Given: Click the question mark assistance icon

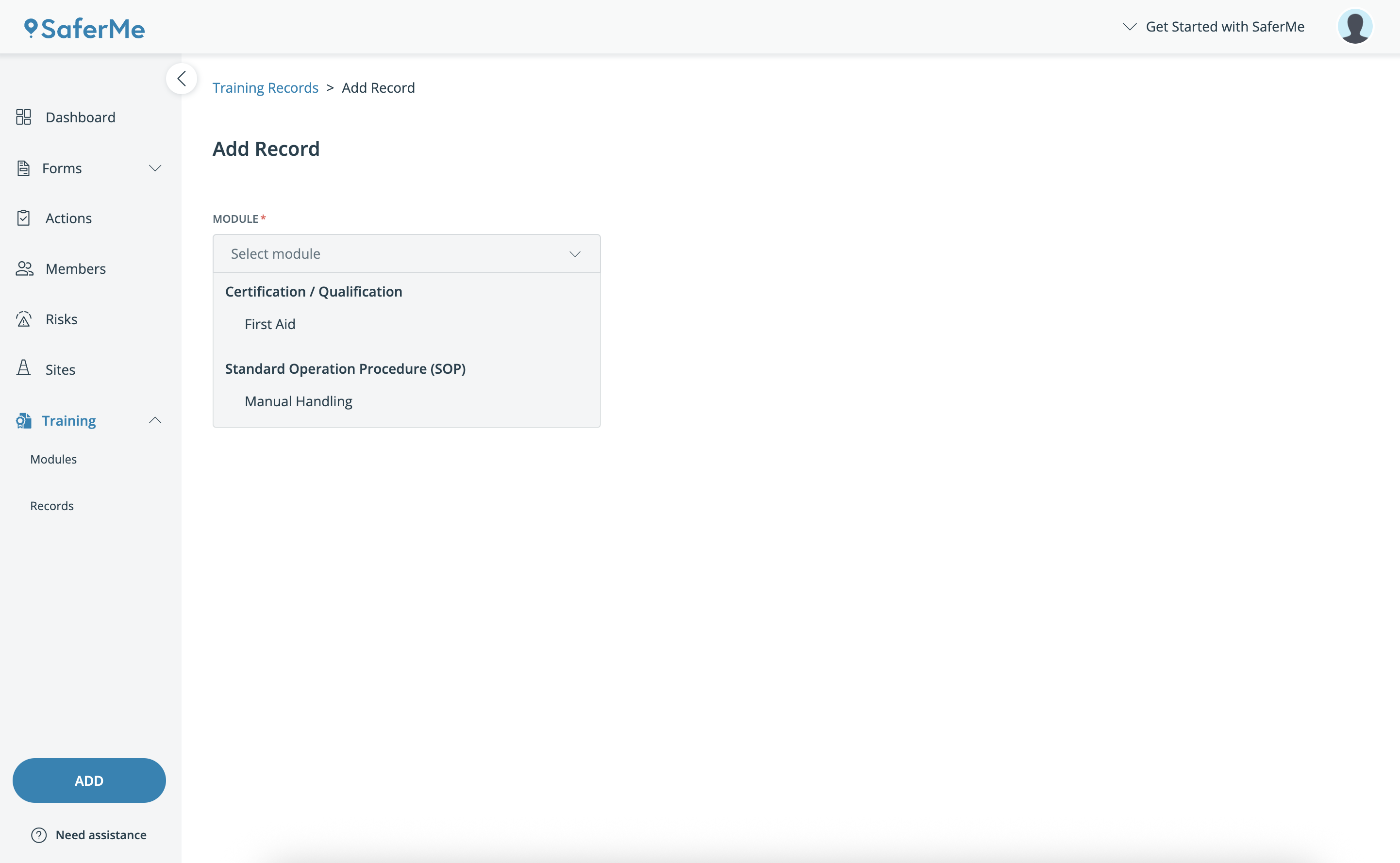Looking at the screenshot, I should tap(39, 835).
